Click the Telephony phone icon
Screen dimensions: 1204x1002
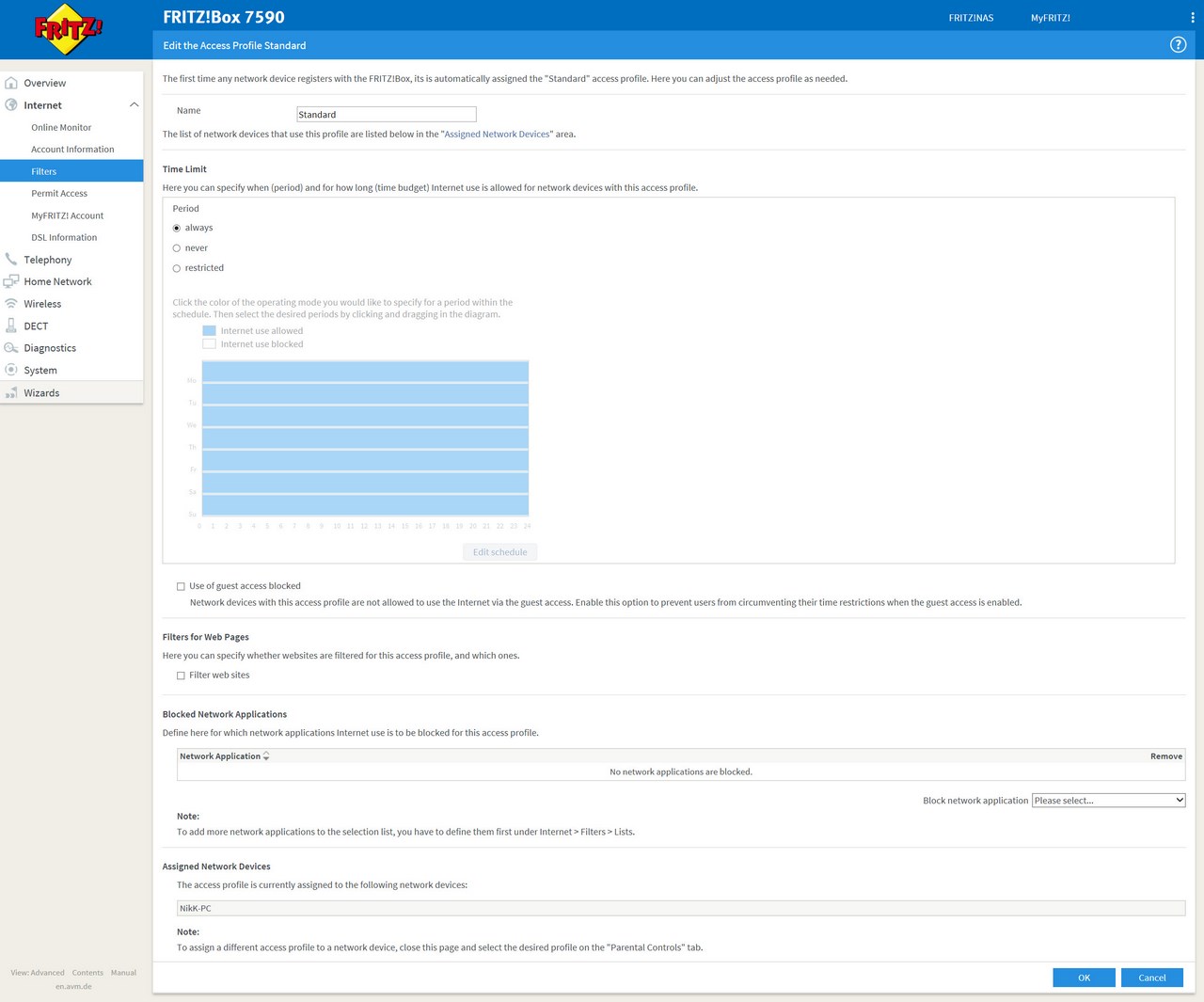click(11, 259)
